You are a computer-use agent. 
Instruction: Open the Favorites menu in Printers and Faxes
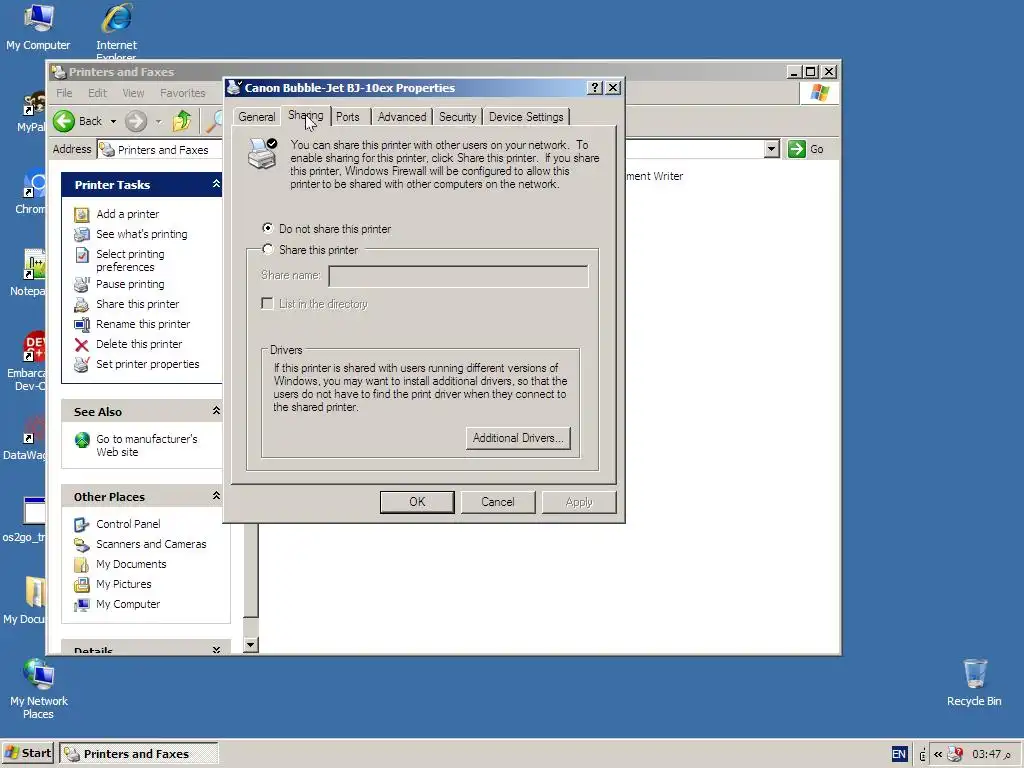click(x=183, y=93)
